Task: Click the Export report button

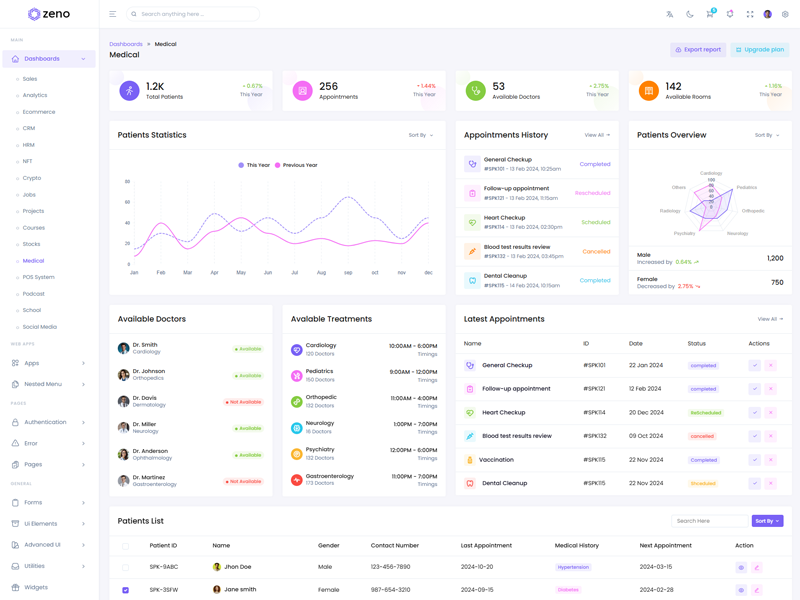Action: point(698,49)
